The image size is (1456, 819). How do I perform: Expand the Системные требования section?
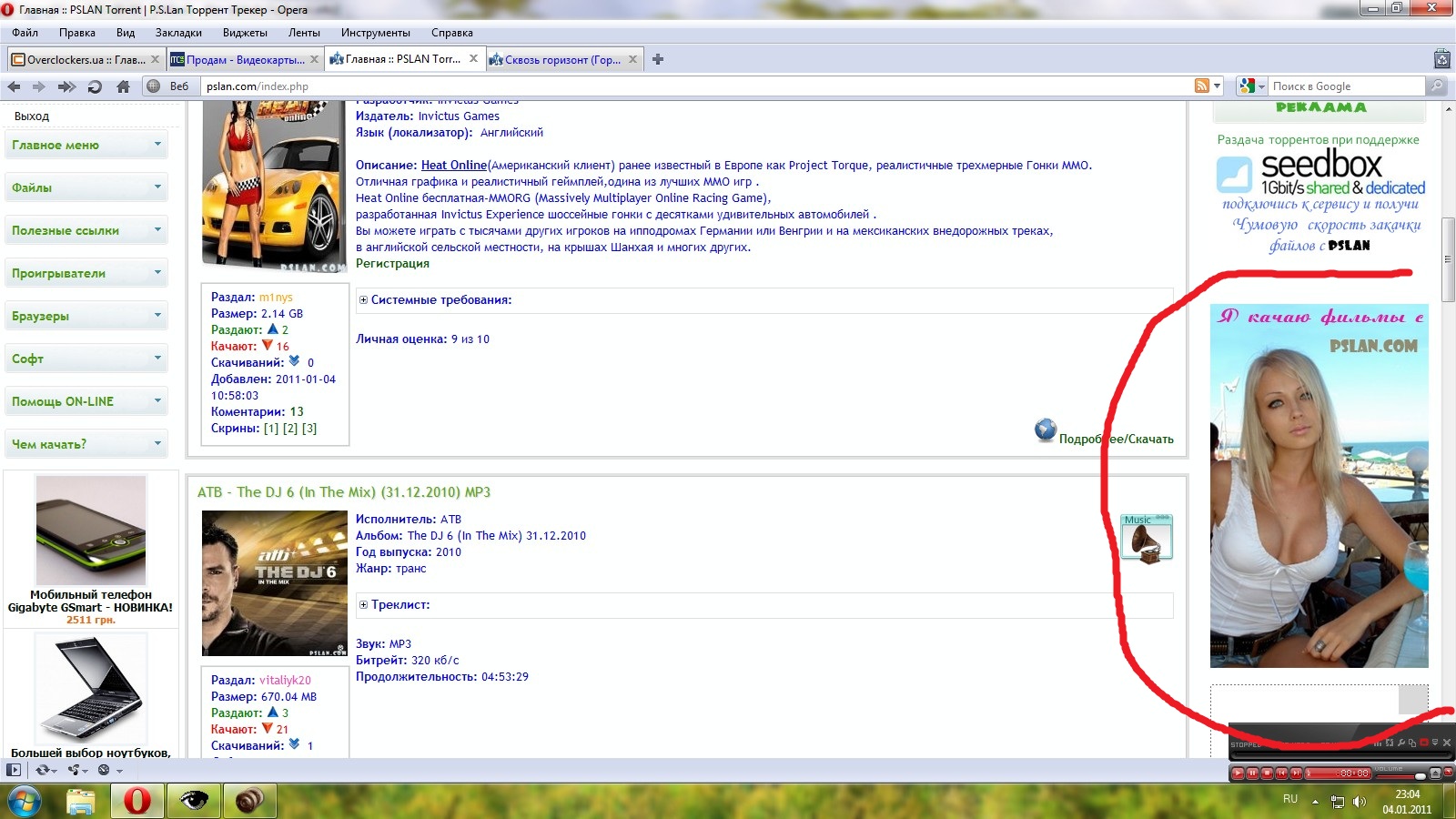tap(363, 299)
